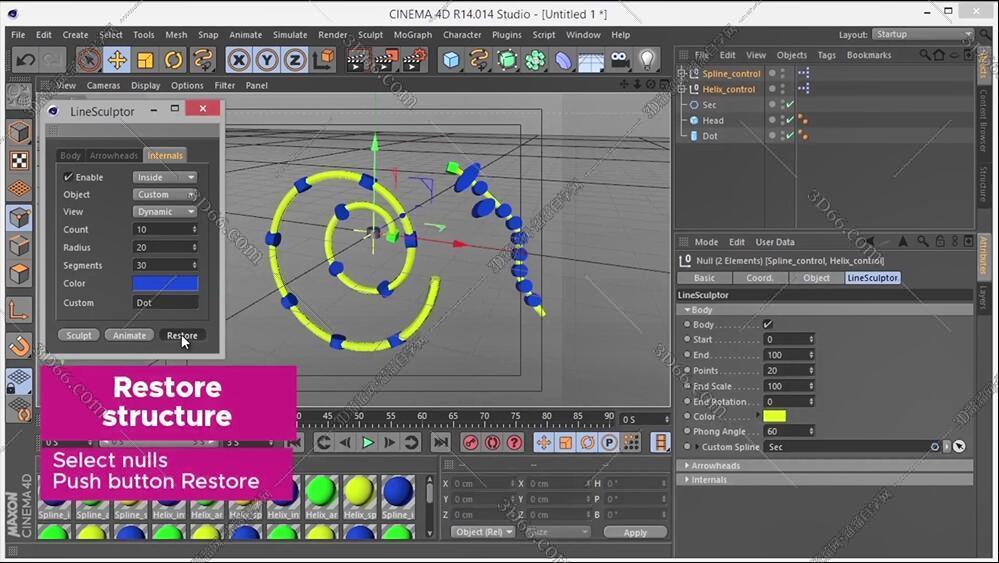Click the Apply button in coordinates panel
Screen dimensions: 999x563
point(635,533)
